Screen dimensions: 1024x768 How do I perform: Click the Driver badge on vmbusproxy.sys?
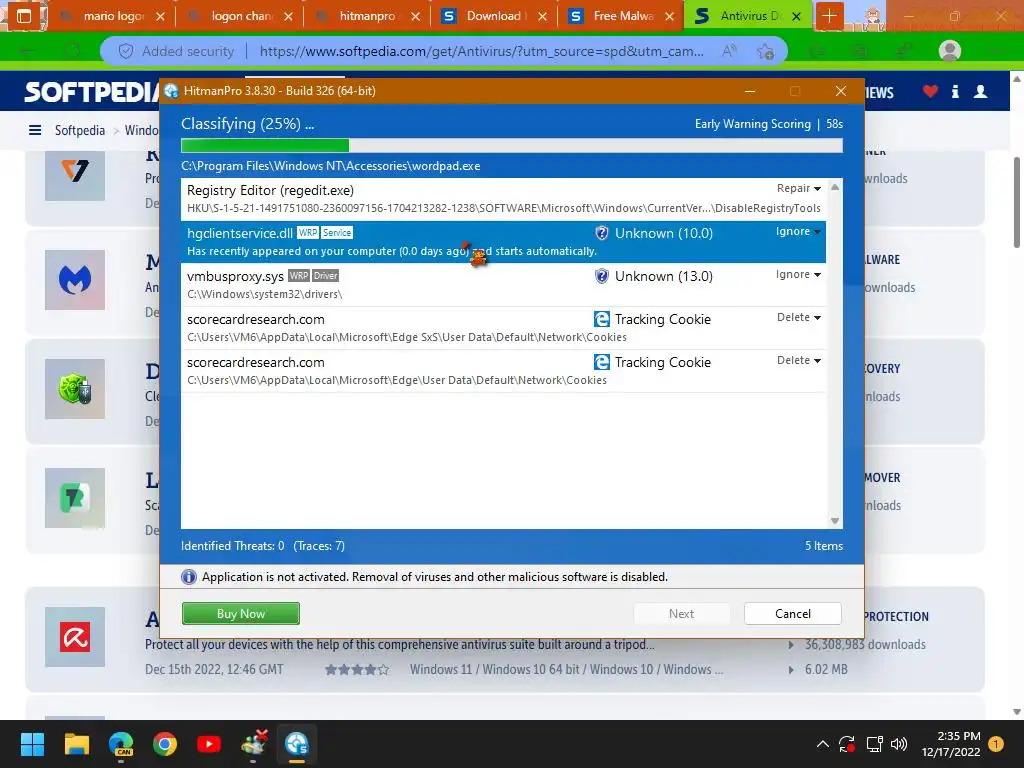(325, 276)
